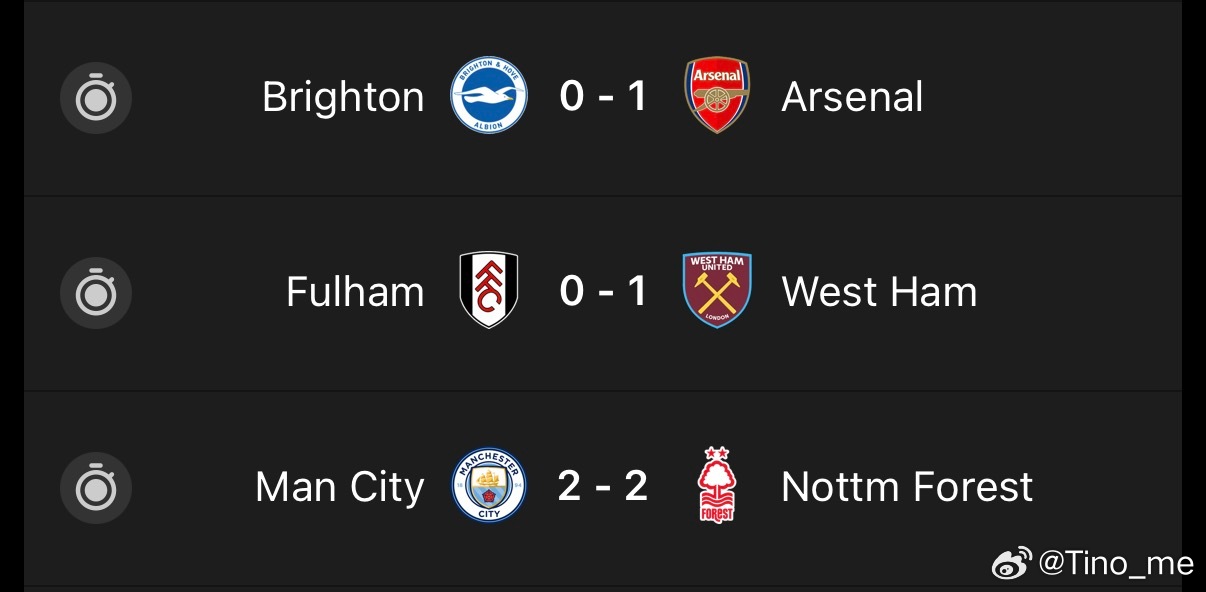Image resolution: width=1206 pixels, height=592 pixels.
Task: Open the Arsenal team name
Action: [x=852, y=97]
